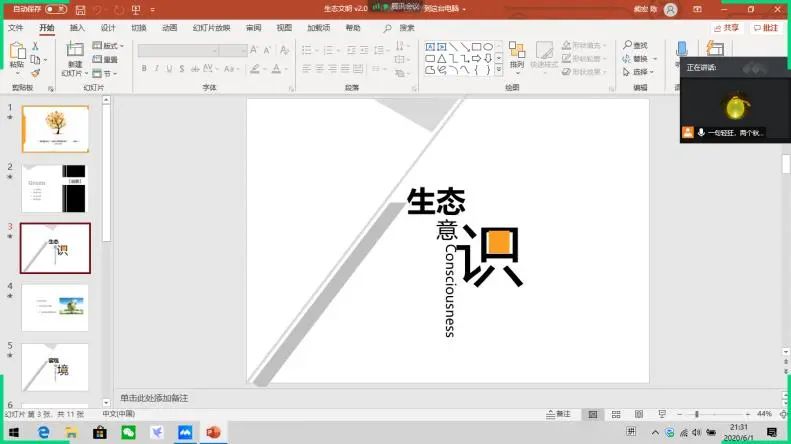
Task: Select the Format Painter brush icon
Action: pyautogui.click(x=35, y=73)
